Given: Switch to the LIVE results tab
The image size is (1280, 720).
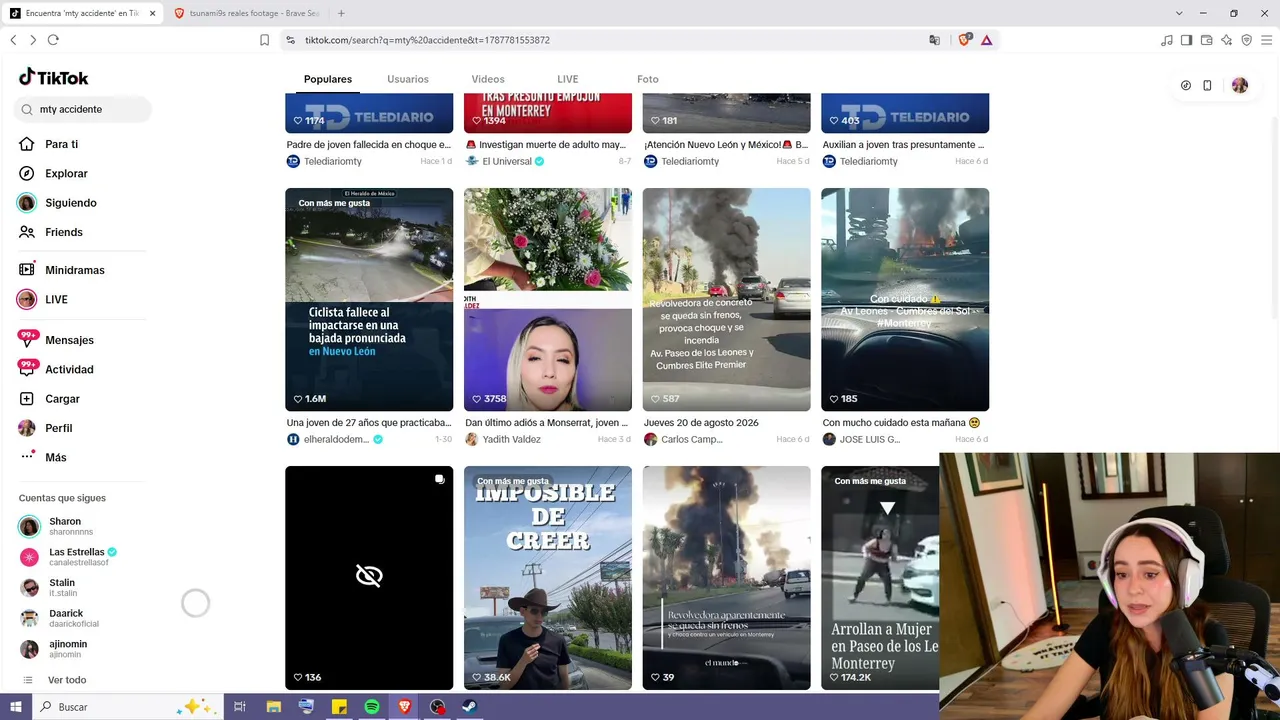Looking at the screenshot, I should click(x=568, y=79).
